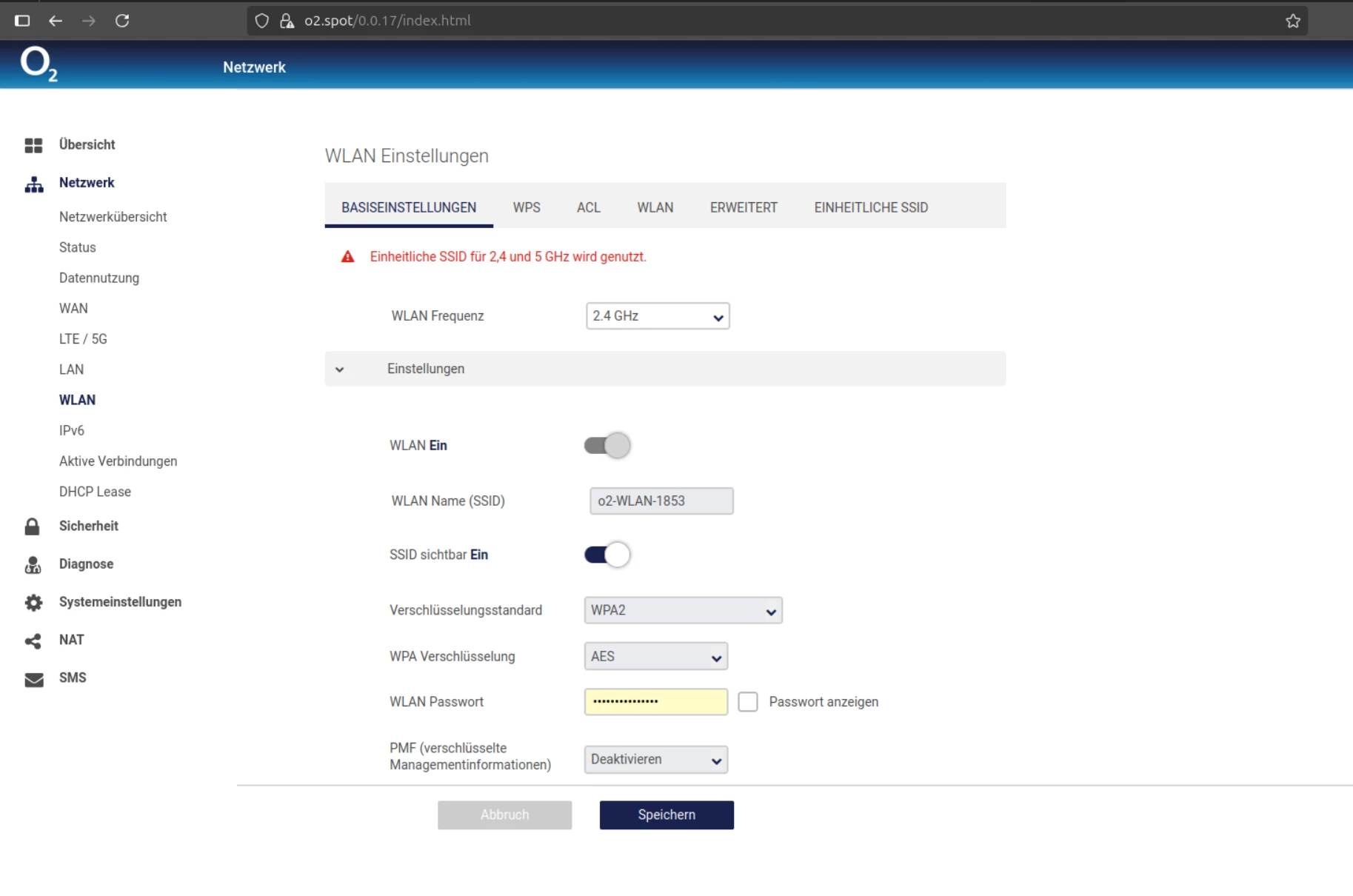Image resolution: width=1353 pixels, height=896 pixels.
Task: Open the WLAN Frequenz dropdown
Action: point(658,316)
